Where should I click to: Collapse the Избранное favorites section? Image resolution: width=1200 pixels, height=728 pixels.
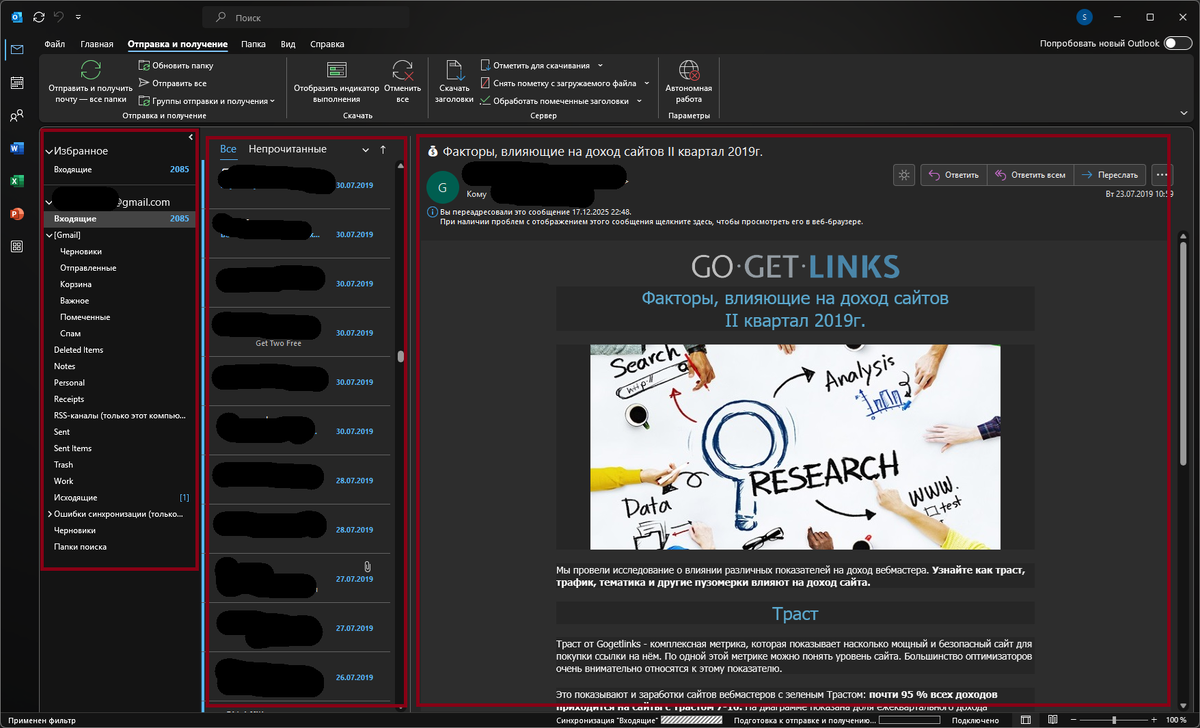pyautogui.click(x=49, y=151)
